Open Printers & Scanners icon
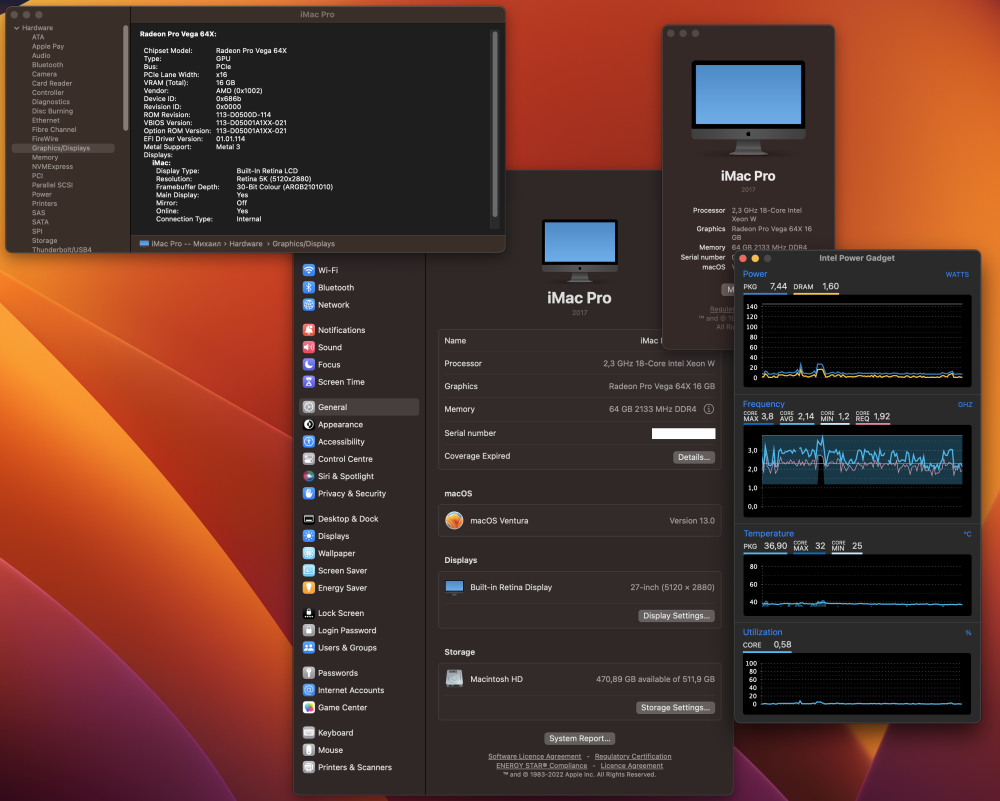This screenshot has height=801, width=1000. point(309,767)
